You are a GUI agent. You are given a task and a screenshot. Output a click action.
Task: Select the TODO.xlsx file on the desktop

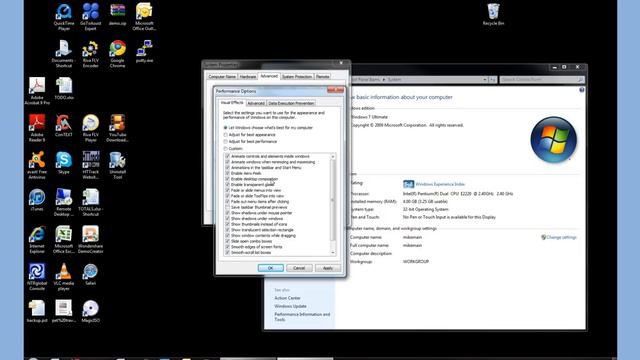coord(64,89)
